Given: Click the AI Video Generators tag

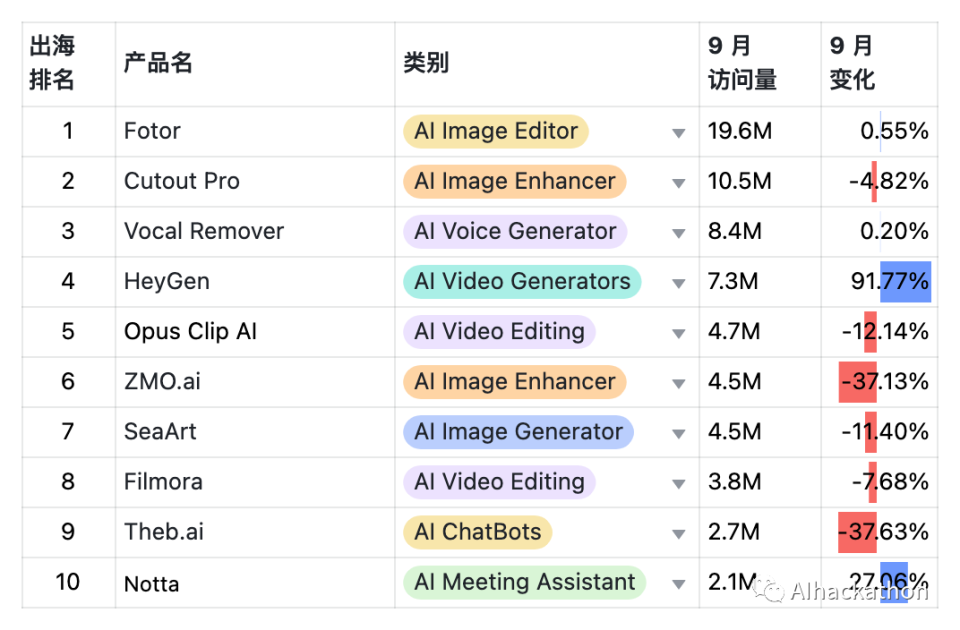Looking at the screenshot, I should click(x=522, y=281).
